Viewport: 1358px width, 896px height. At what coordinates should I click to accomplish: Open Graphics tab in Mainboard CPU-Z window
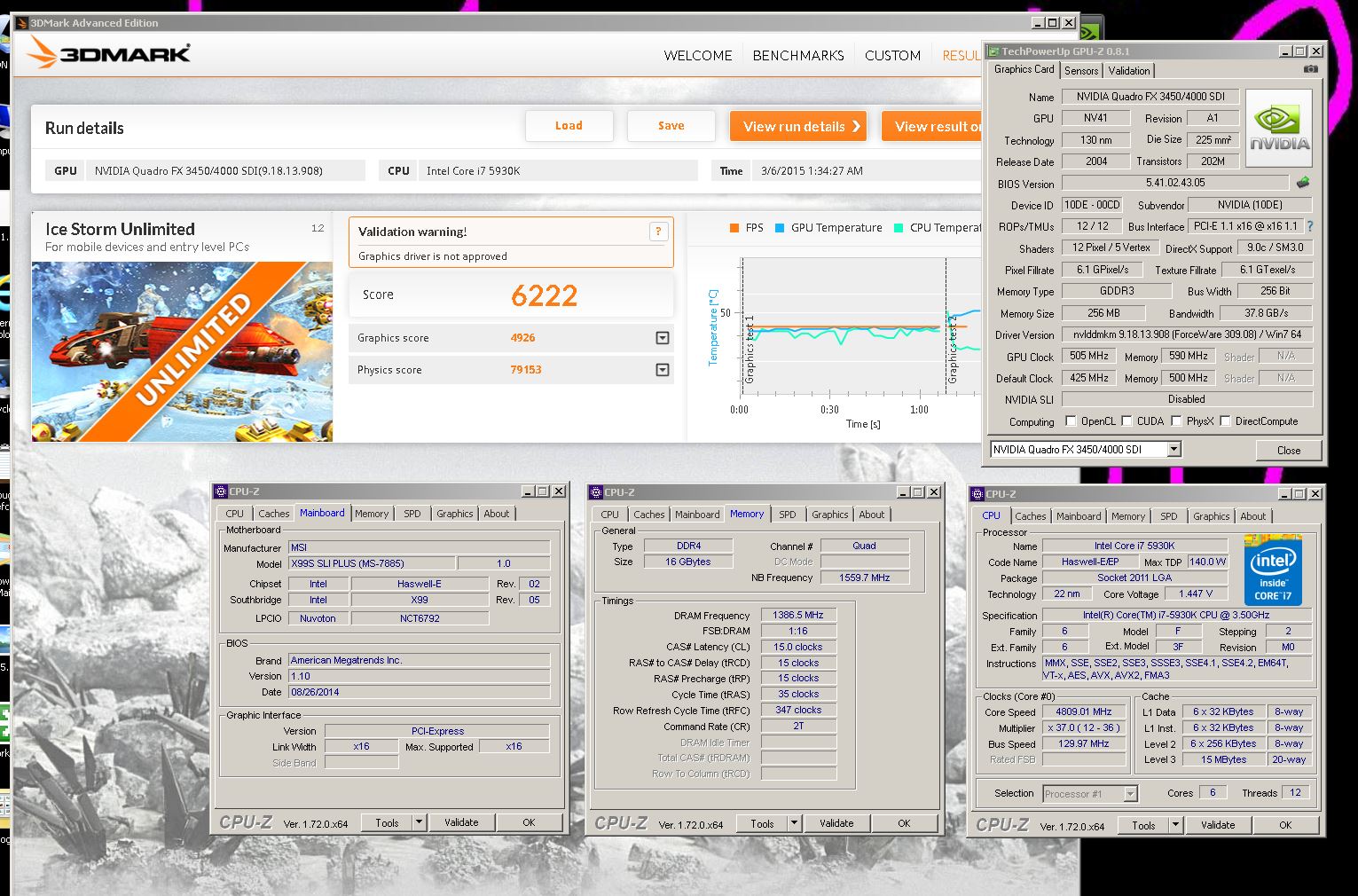[x=455, y=514]
